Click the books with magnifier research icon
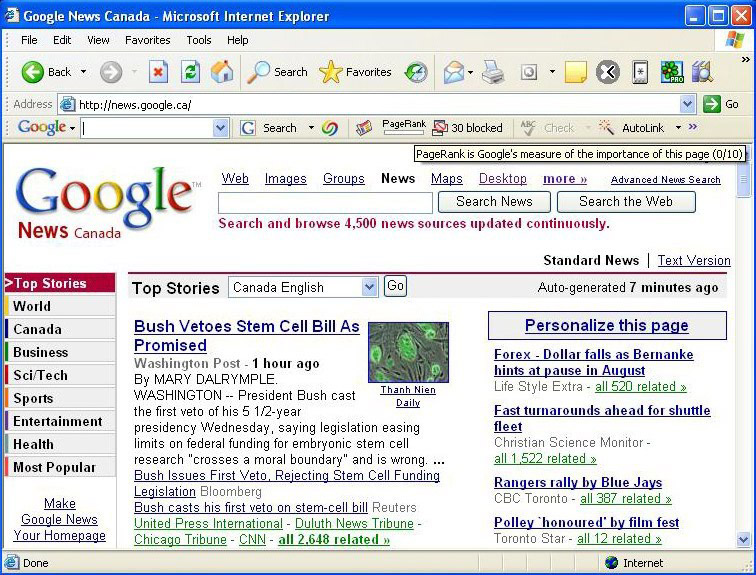Screen dimensions: 756x575 pyautogui.click(x=702, y=72)
